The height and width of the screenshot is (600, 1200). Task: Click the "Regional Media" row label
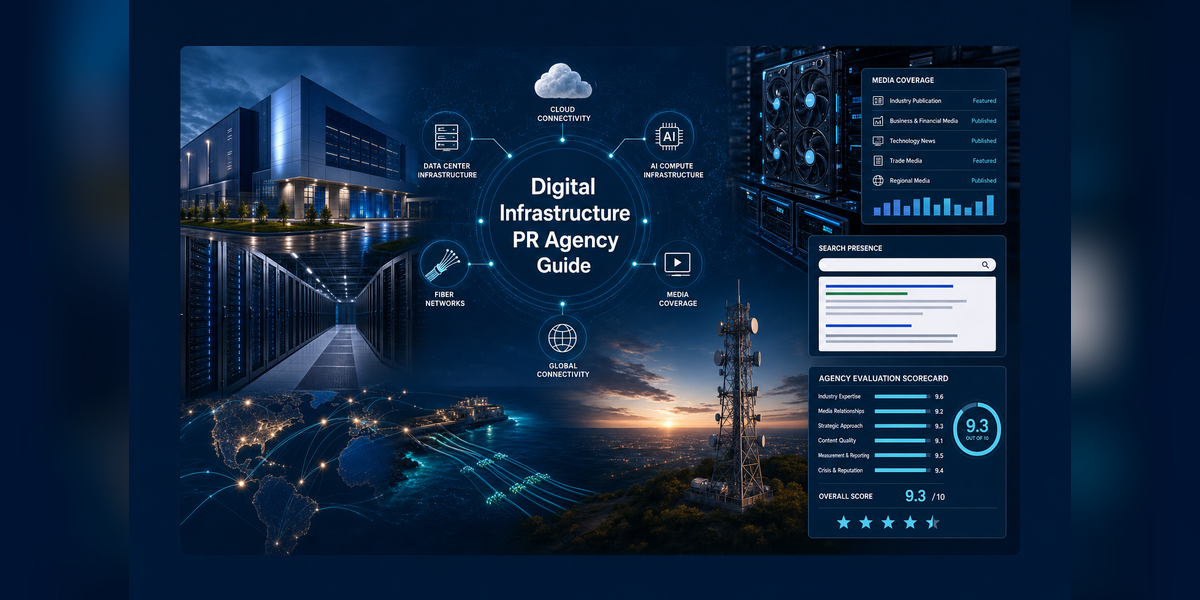pyautogui.click(x=909, y=181)
